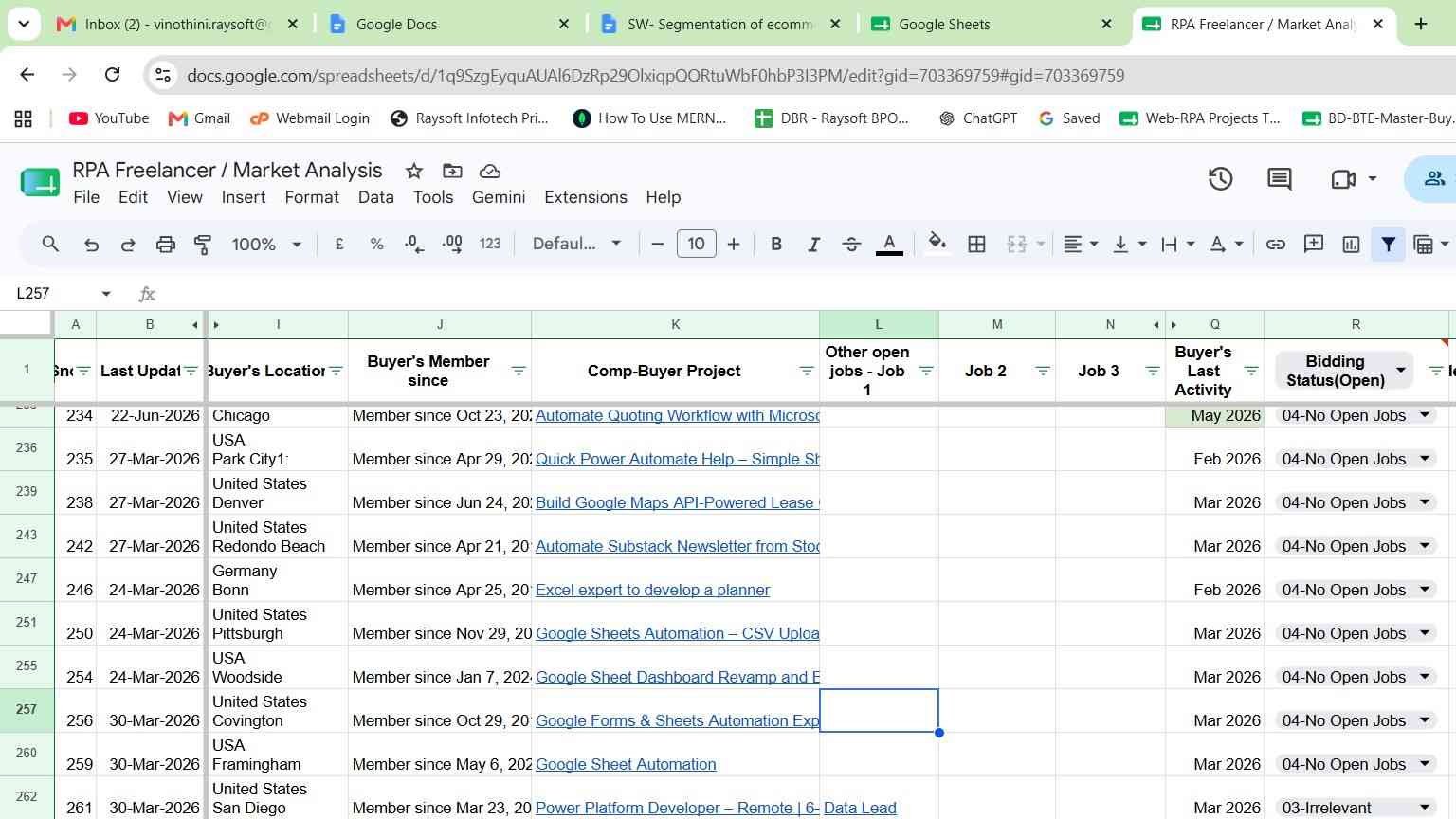Click the font size input box
This screenshot has width=1456, height=819.
(696, 244)
